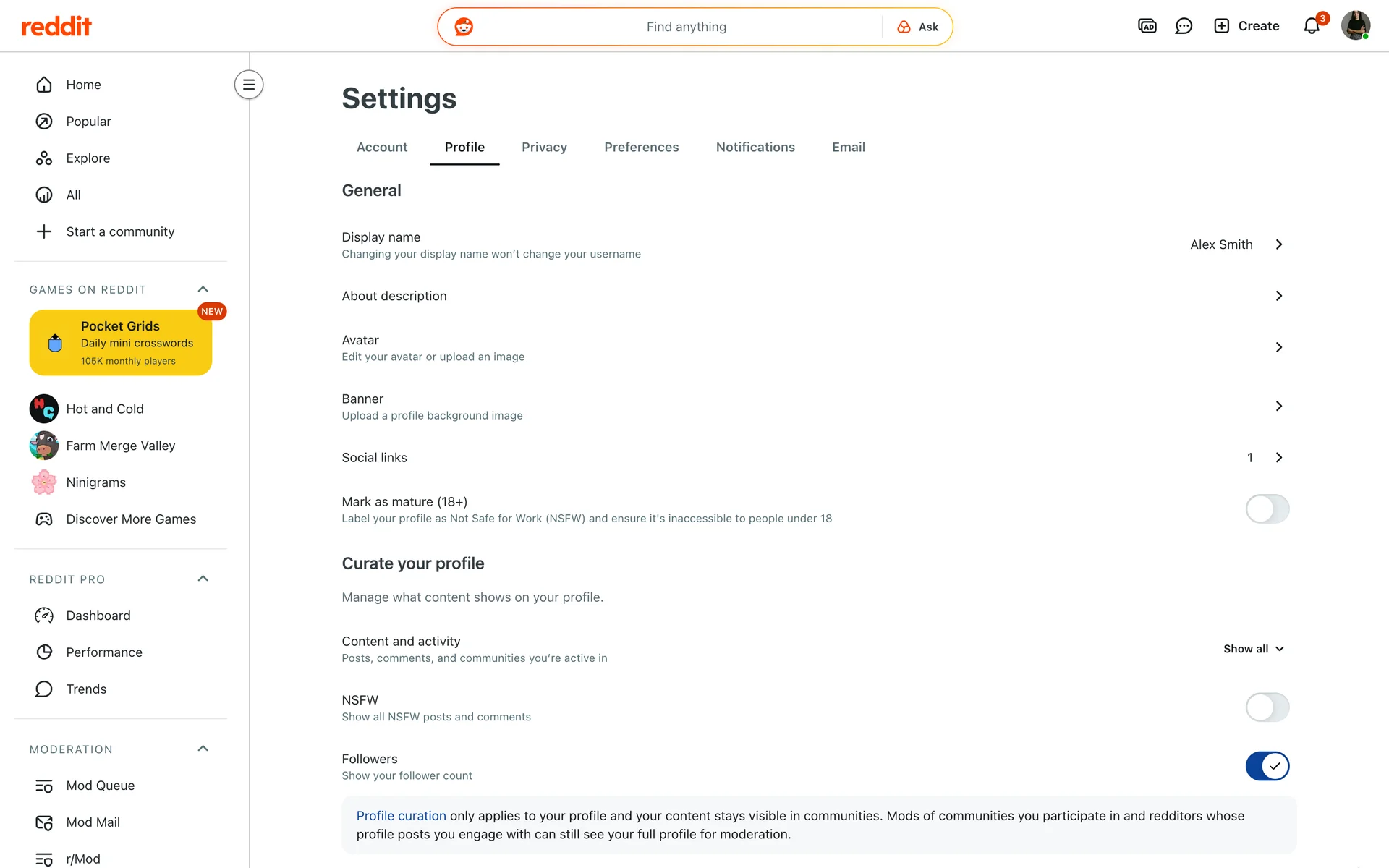
Task: Switch to the Notifications tab
Action: point(755,148)
